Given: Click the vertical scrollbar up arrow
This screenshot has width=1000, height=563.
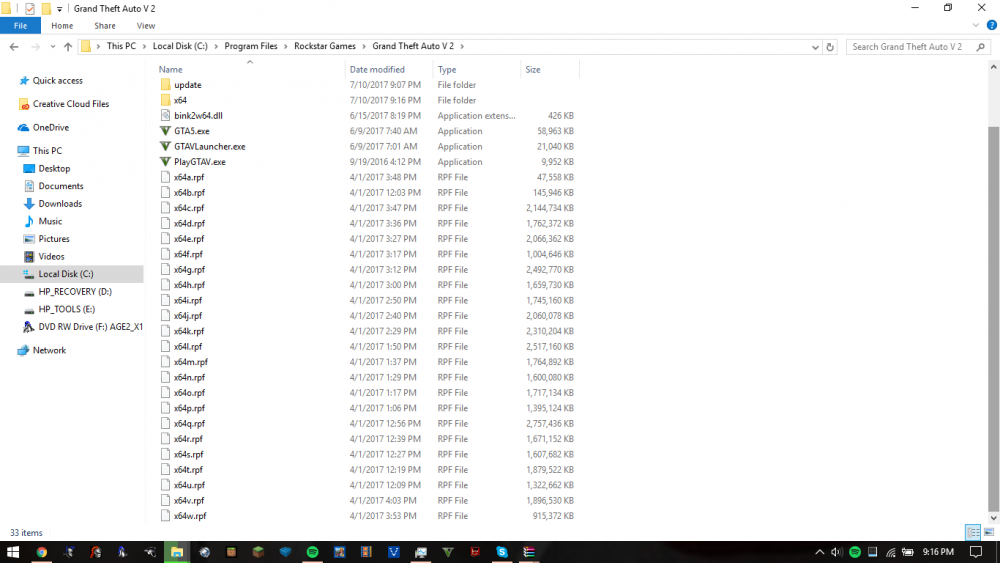Looking at the screenshot, I should pyautogui.click(x=994, y=66).
